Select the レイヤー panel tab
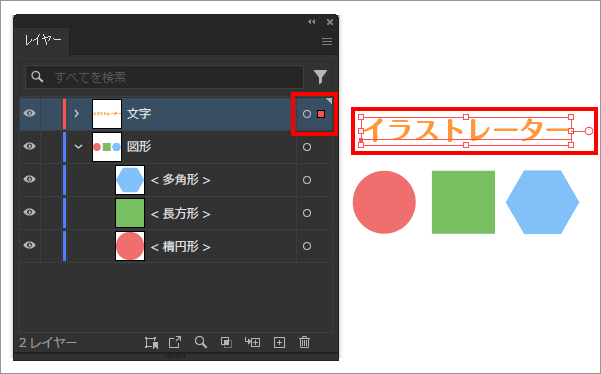This screenshot has height=374, width=601. [x=43, y=40]
